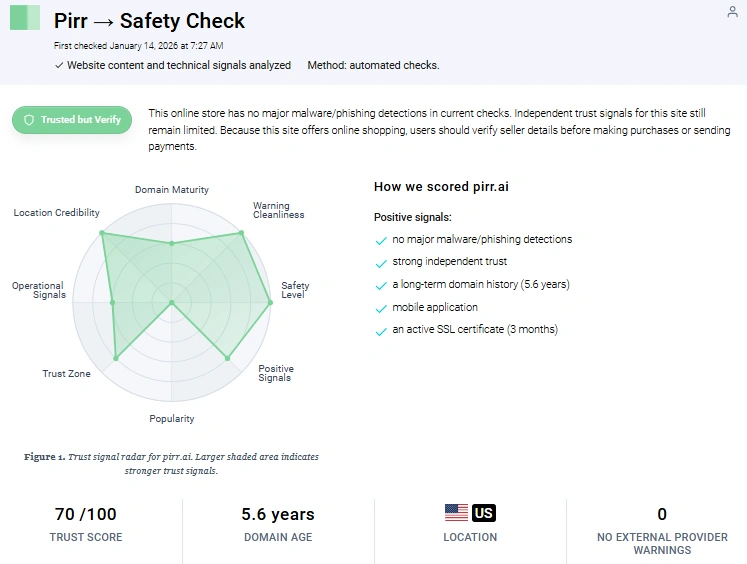Select the Trust Zone axis label
This screenshot has height=564, width=747.
(66, 373)
